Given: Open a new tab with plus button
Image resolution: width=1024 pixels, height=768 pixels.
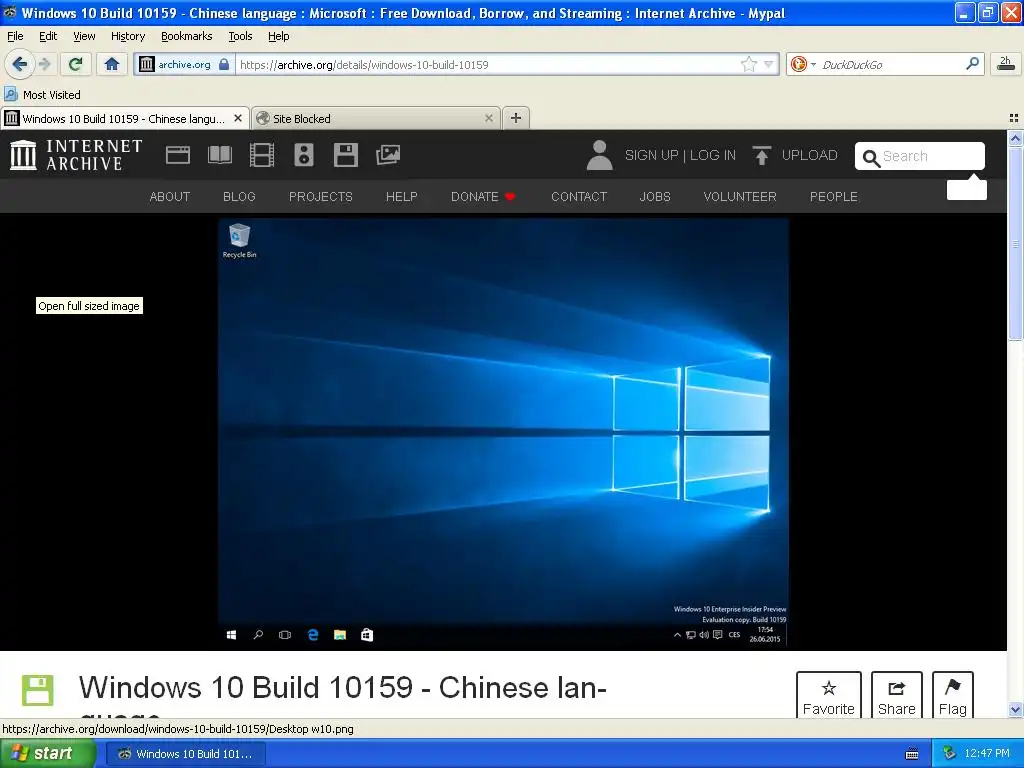Looking at the screenshot, I should point(516,118).
